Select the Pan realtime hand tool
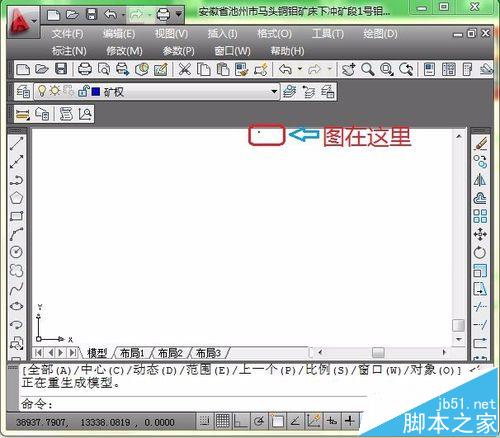 (x=349, y=69)
